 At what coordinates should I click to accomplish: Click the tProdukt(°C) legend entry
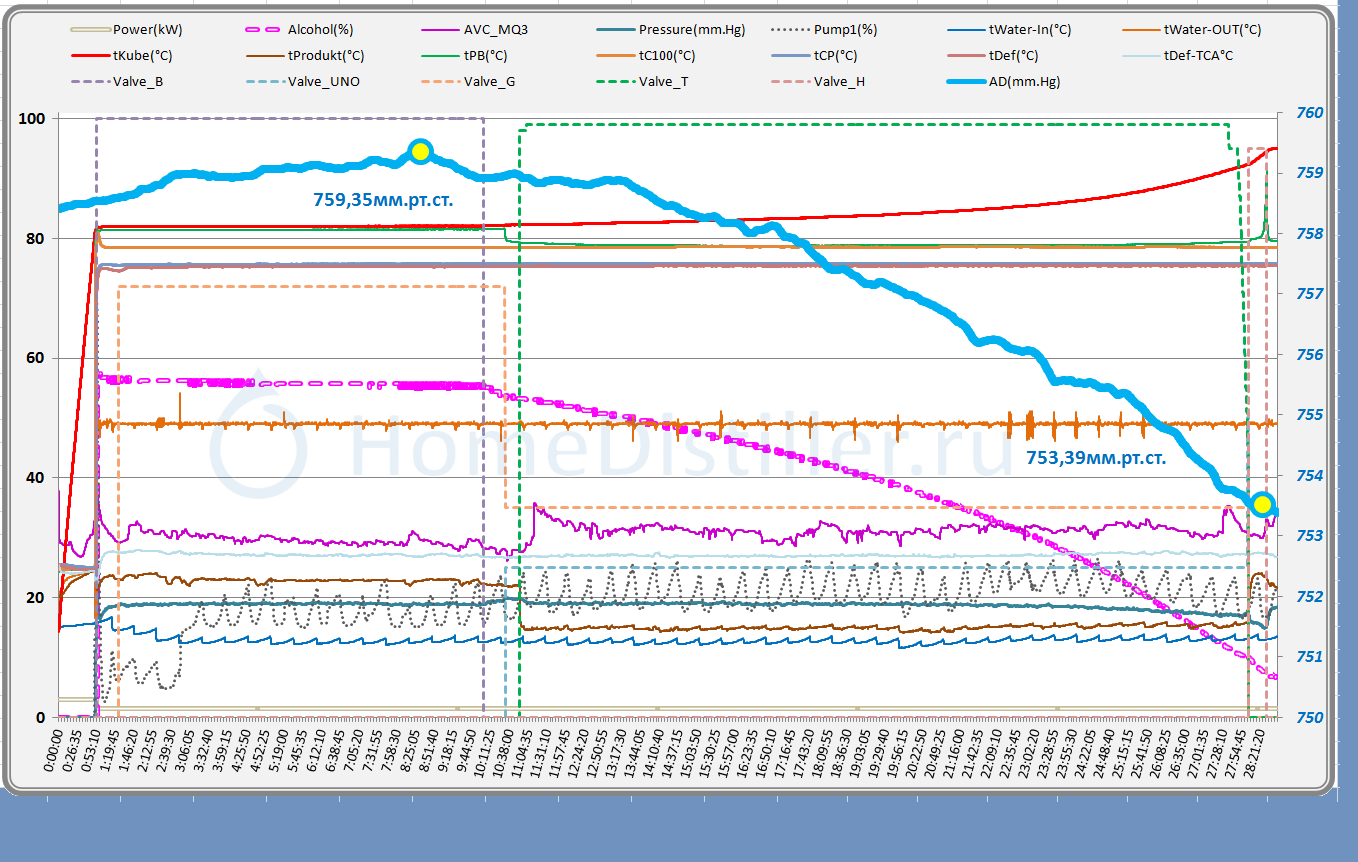[x=324, y=56]
